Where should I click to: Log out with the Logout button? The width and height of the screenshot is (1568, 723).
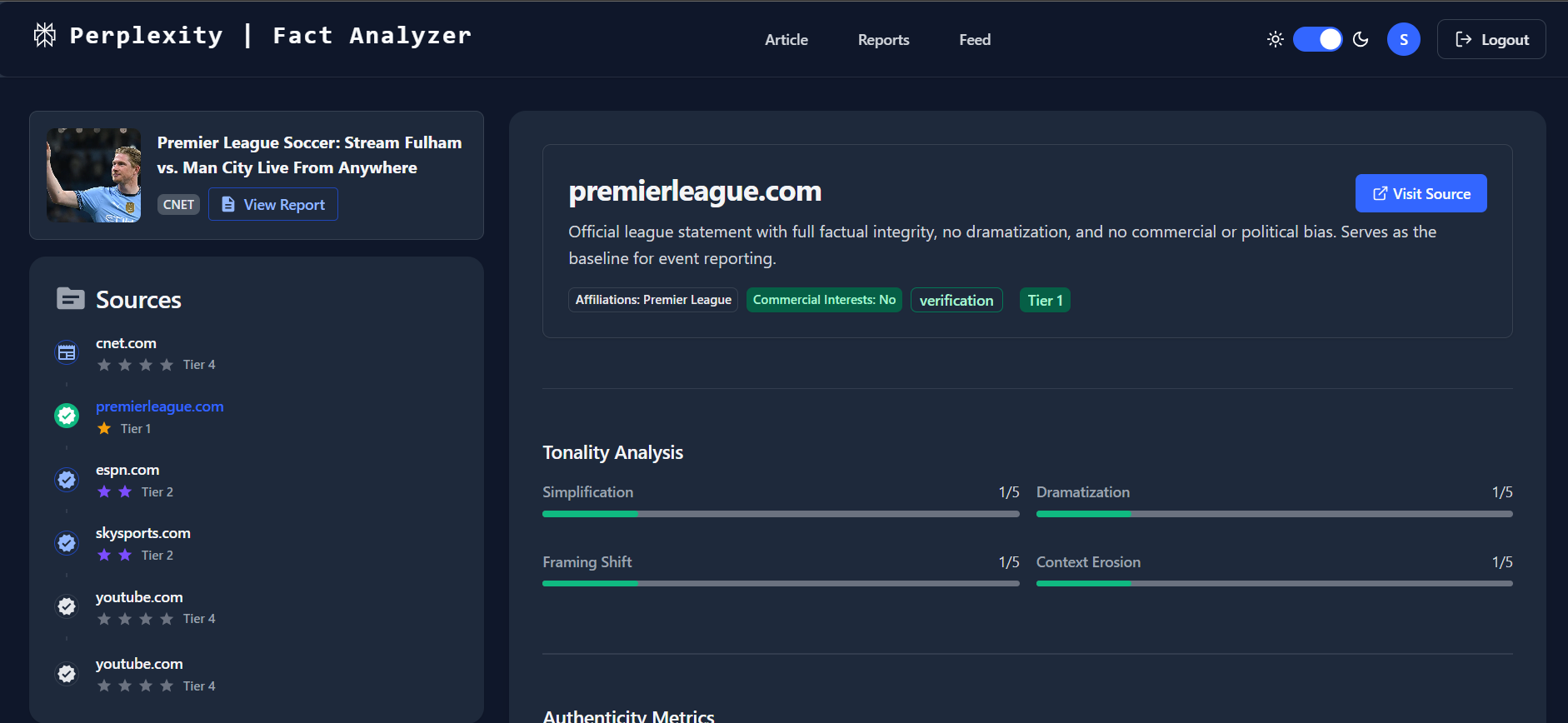pos(1491,39)
